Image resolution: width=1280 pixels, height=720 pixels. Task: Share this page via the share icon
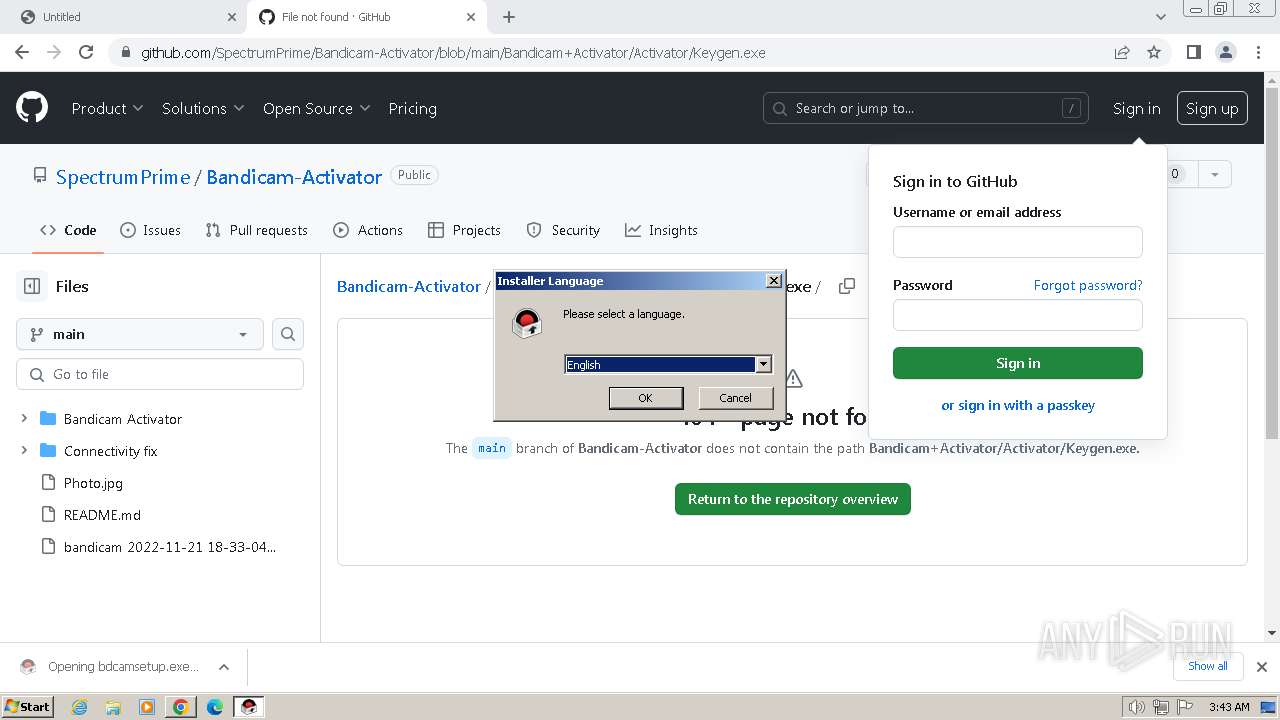coord(1122,52)
